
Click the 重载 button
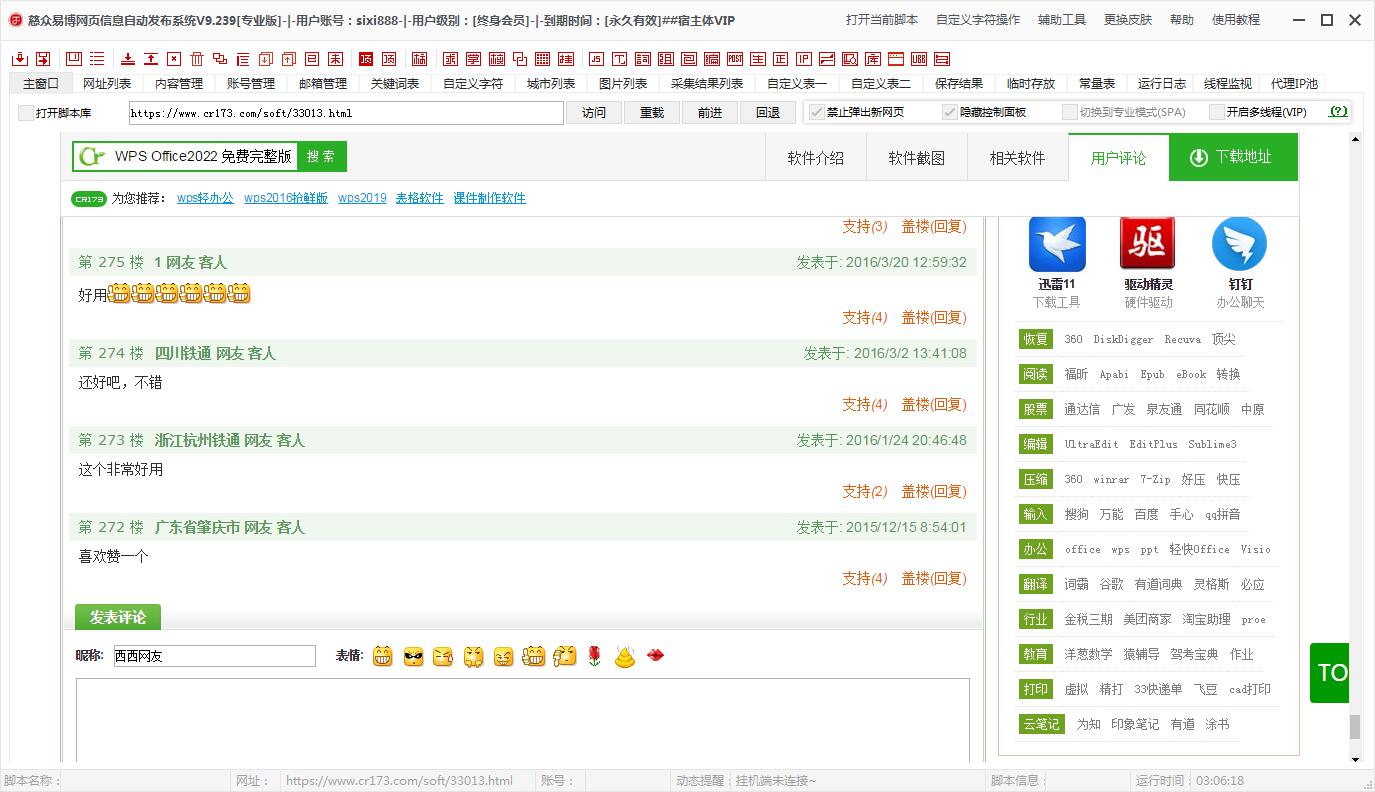[652, 113]
